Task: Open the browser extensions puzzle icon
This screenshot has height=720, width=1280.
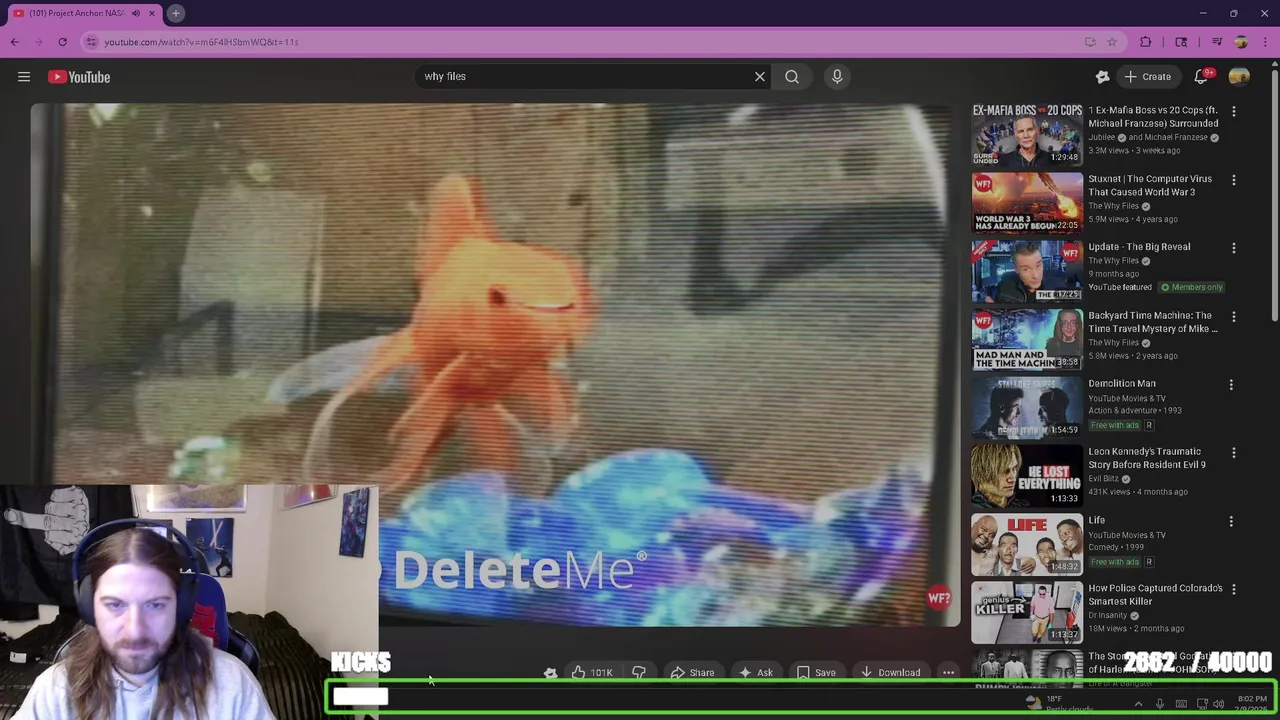Action: tap(1146, 42)
